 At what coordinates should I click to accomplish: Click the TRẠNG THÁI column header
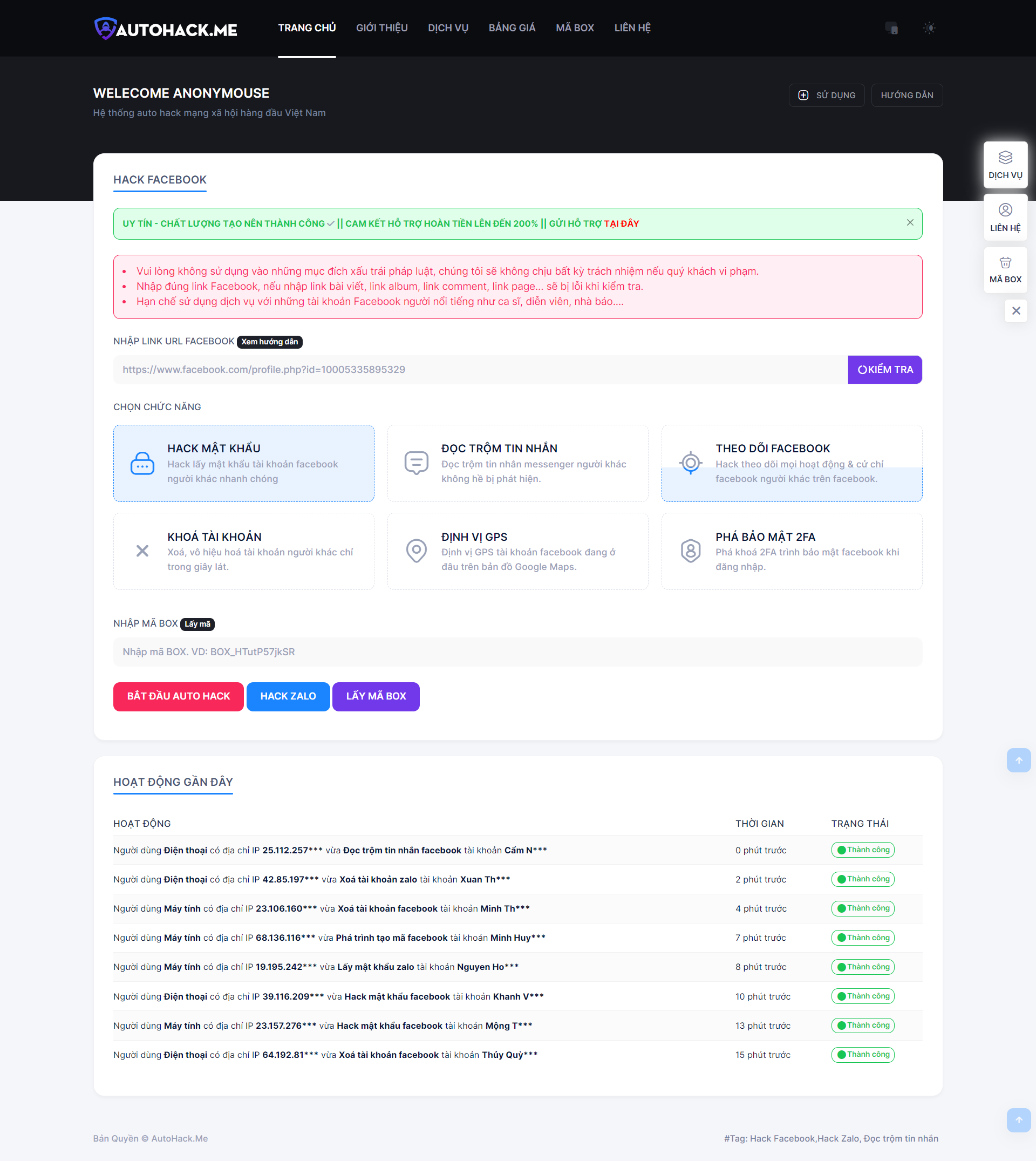860,823
